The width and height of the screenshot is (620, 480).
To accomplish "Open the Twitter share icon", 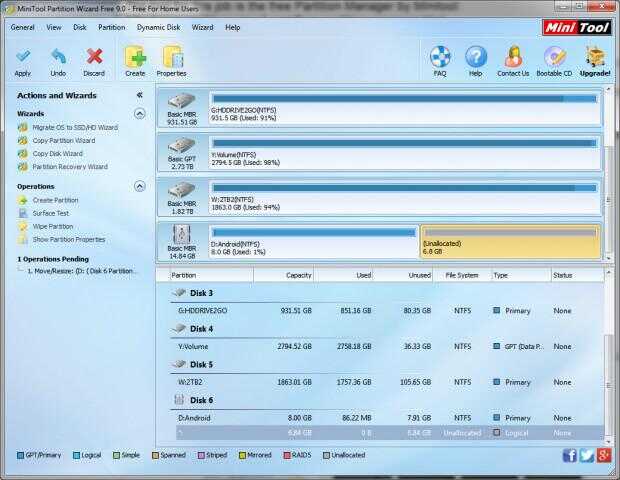I will 587,455.
